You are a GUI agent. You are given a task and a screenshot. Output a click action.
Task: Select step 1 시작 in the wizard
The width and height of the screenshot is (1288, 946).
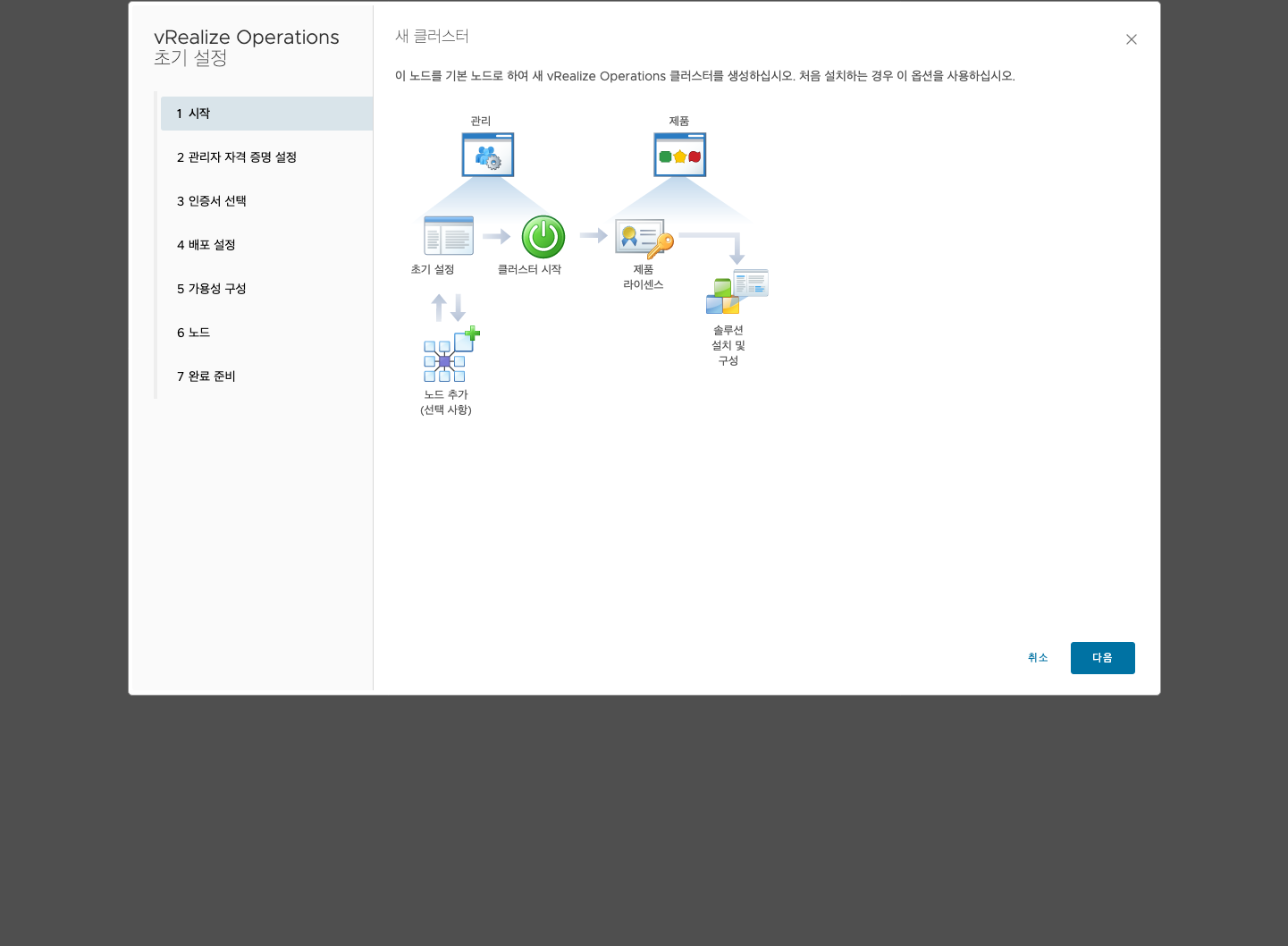pos(266,114)
